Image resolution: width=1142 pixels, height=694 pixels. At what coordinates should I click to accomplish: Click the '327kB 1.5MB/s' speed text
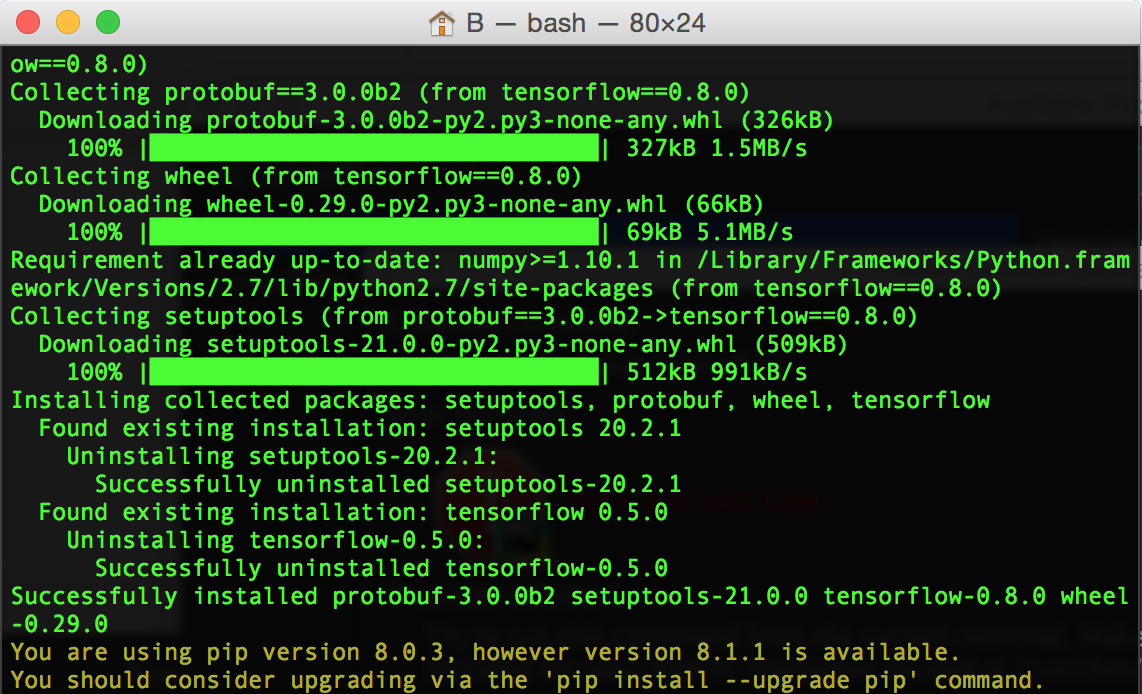click(717, 149)
